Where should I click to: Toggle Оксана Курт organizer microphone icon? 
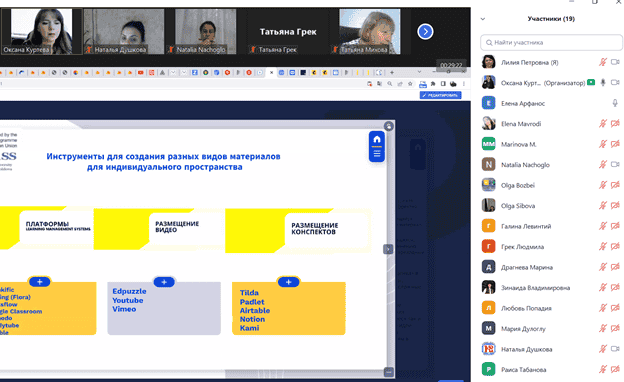coord(603,82)
